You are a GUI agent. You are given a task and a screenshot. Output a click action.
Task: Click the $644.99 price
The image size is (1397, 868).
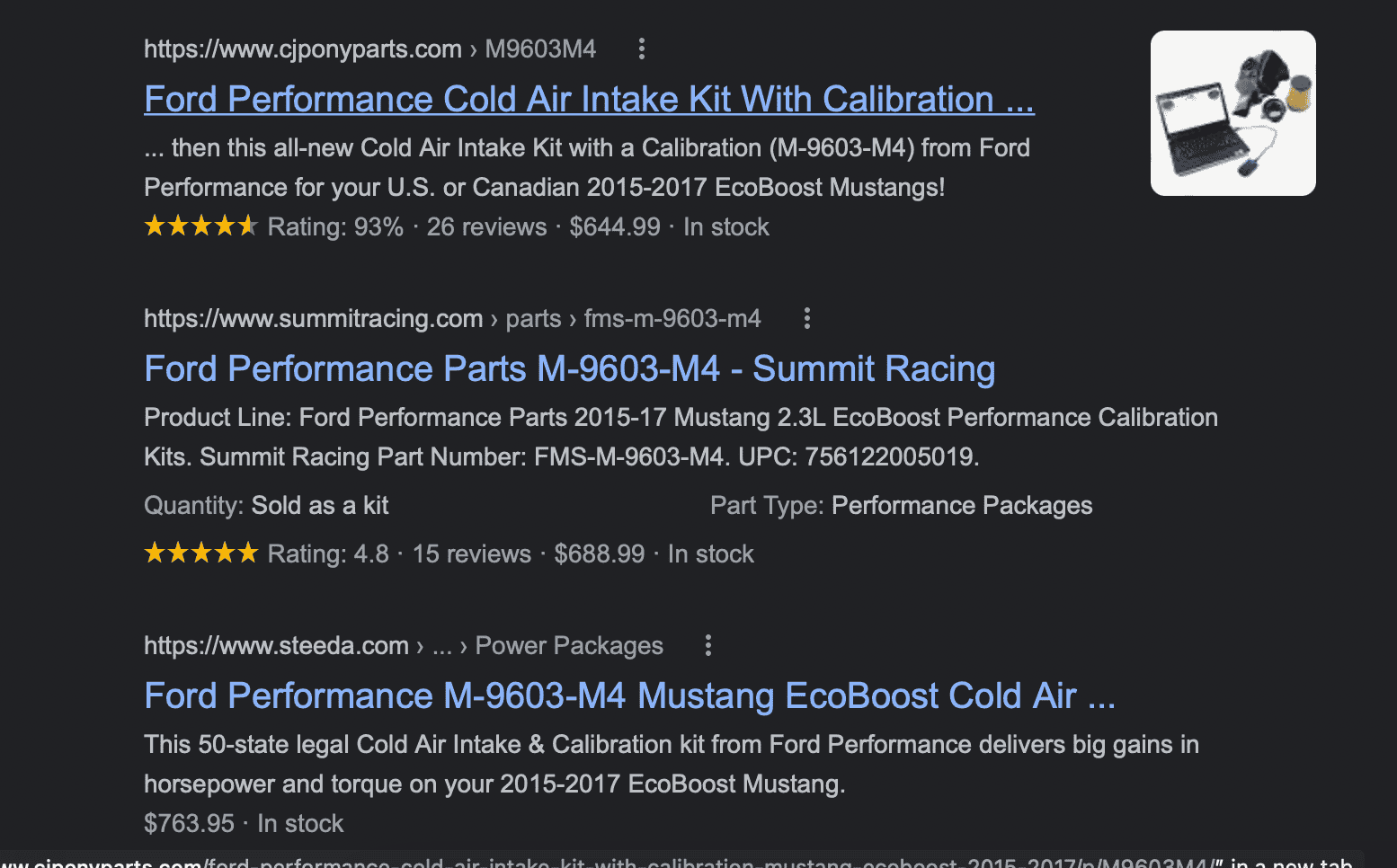click(x=615, y=226)
